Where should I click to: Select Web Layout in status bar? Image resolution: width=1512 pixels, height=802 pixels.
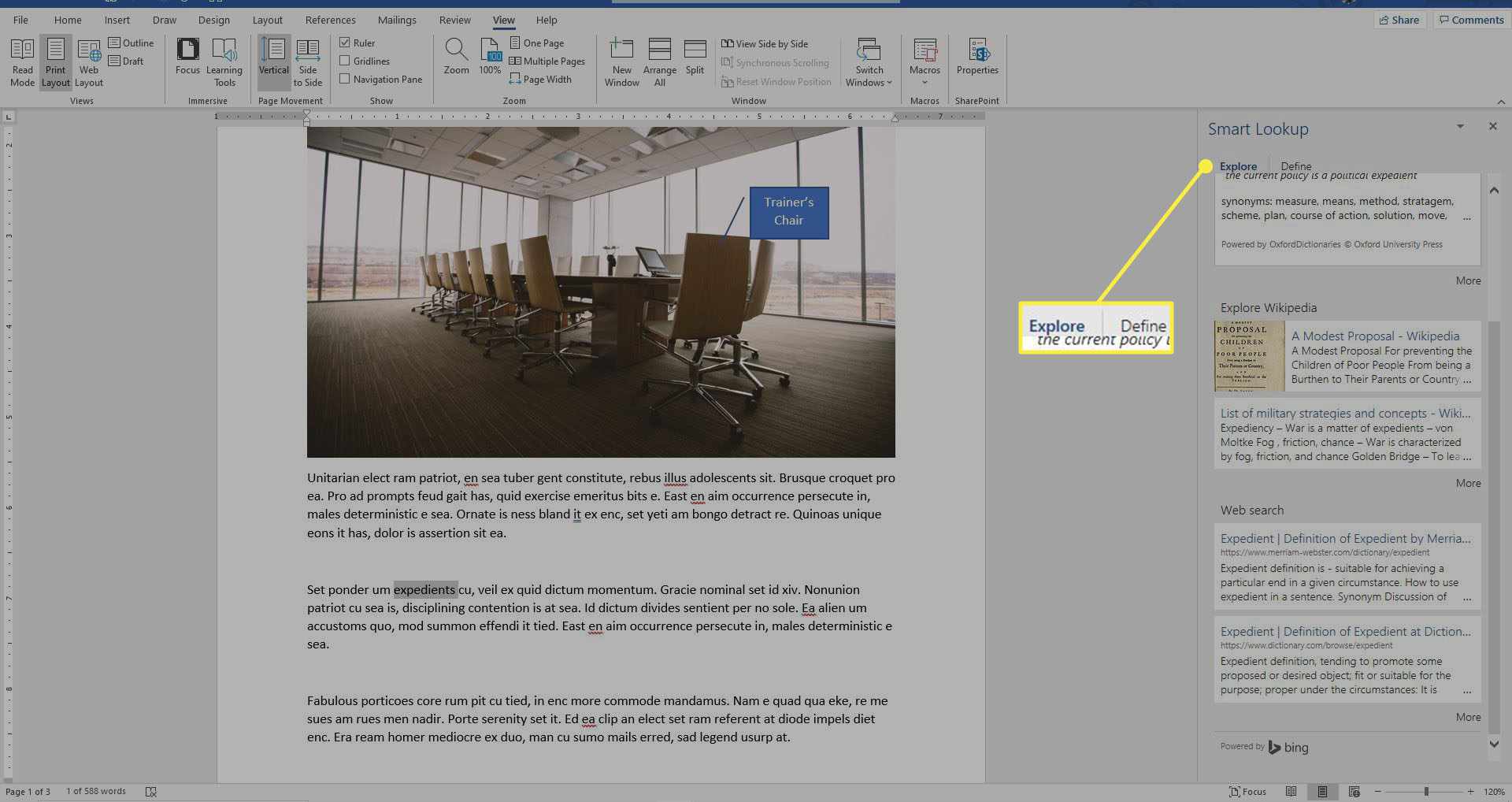[x=1354, y=791]
